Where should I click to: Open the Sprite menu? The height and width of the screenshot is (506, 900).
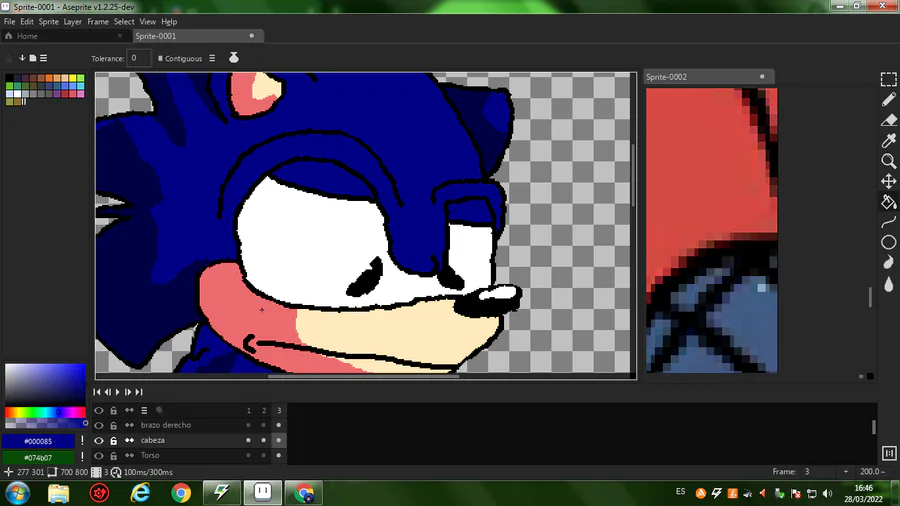pos(48,22)
